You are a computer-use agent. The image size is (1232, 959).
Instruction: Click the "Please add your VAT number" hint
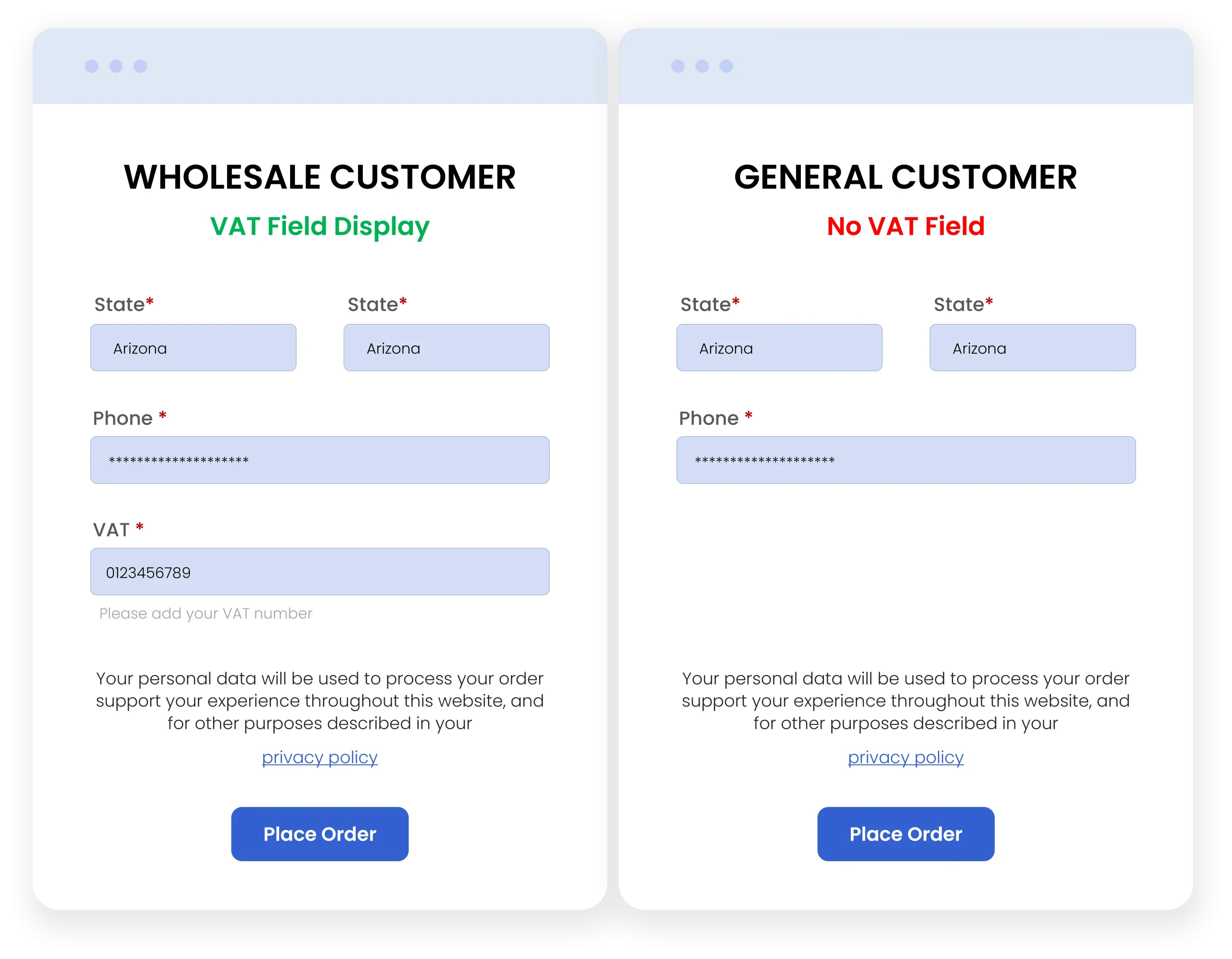(205, 613)
